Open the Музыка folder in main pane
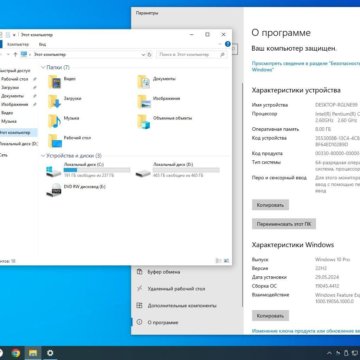 (x=63, y=121)
